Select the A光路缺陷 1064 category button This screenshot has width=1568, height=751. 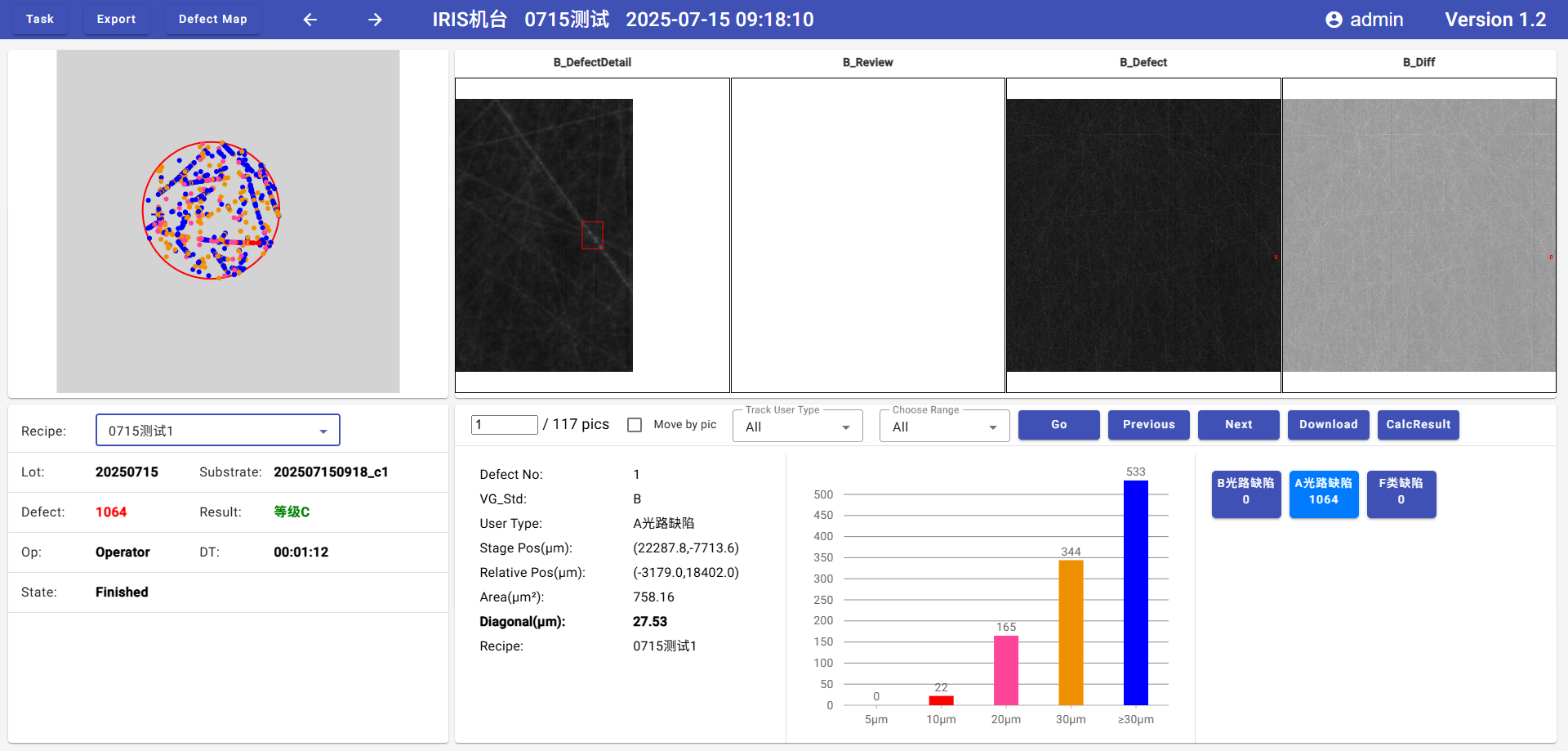pos(1324,494)
